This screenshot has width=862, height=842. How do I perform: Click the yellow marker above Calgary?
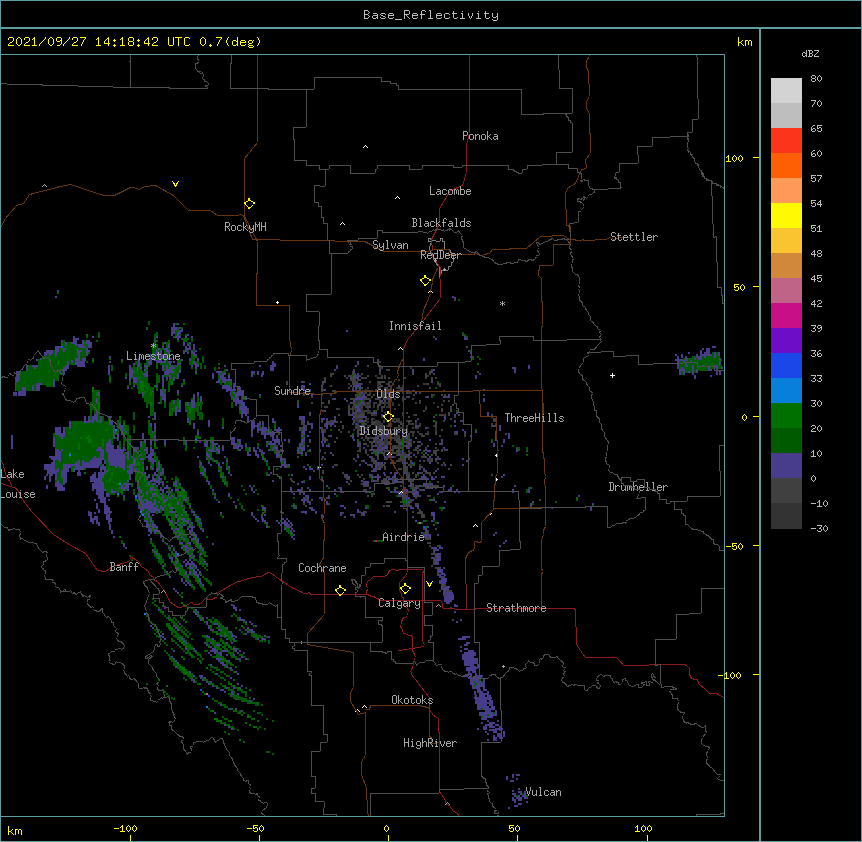tap(405, 589)
